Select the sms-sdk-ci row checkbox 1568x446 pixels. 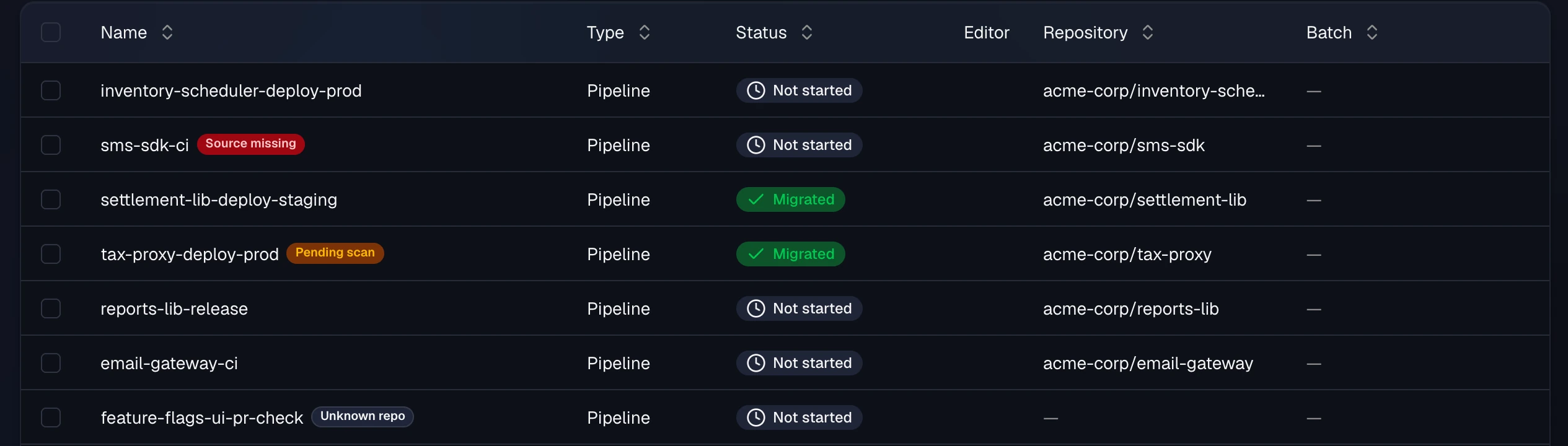[x=51, y=145]
